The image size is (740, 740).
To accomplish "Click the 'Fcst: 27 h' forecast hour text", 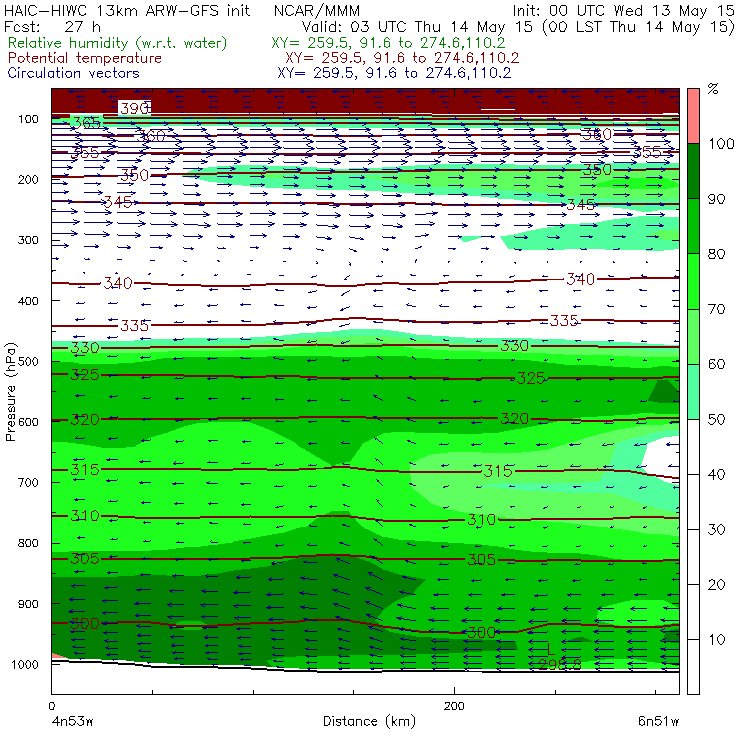I will click(52, 26).
